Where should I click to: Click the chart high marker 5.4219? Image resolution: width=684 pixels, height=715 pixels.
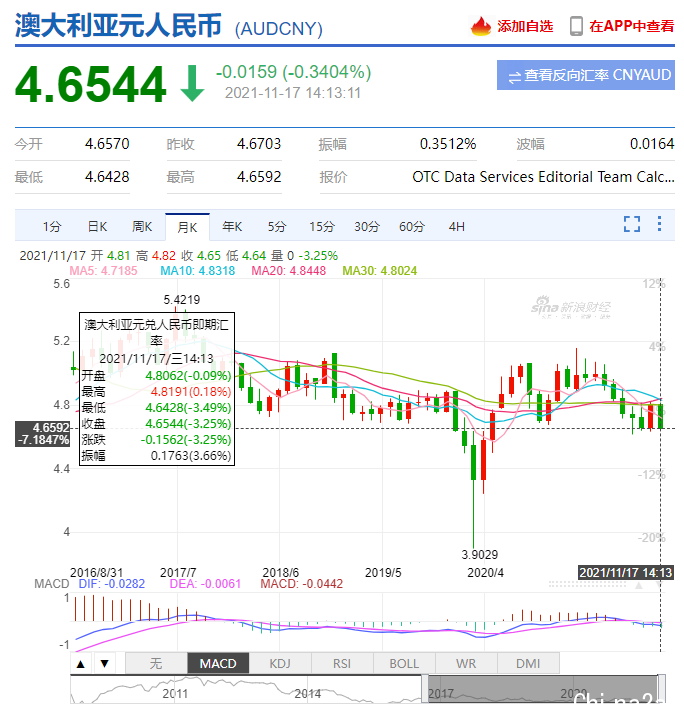[x=181, y=300]
